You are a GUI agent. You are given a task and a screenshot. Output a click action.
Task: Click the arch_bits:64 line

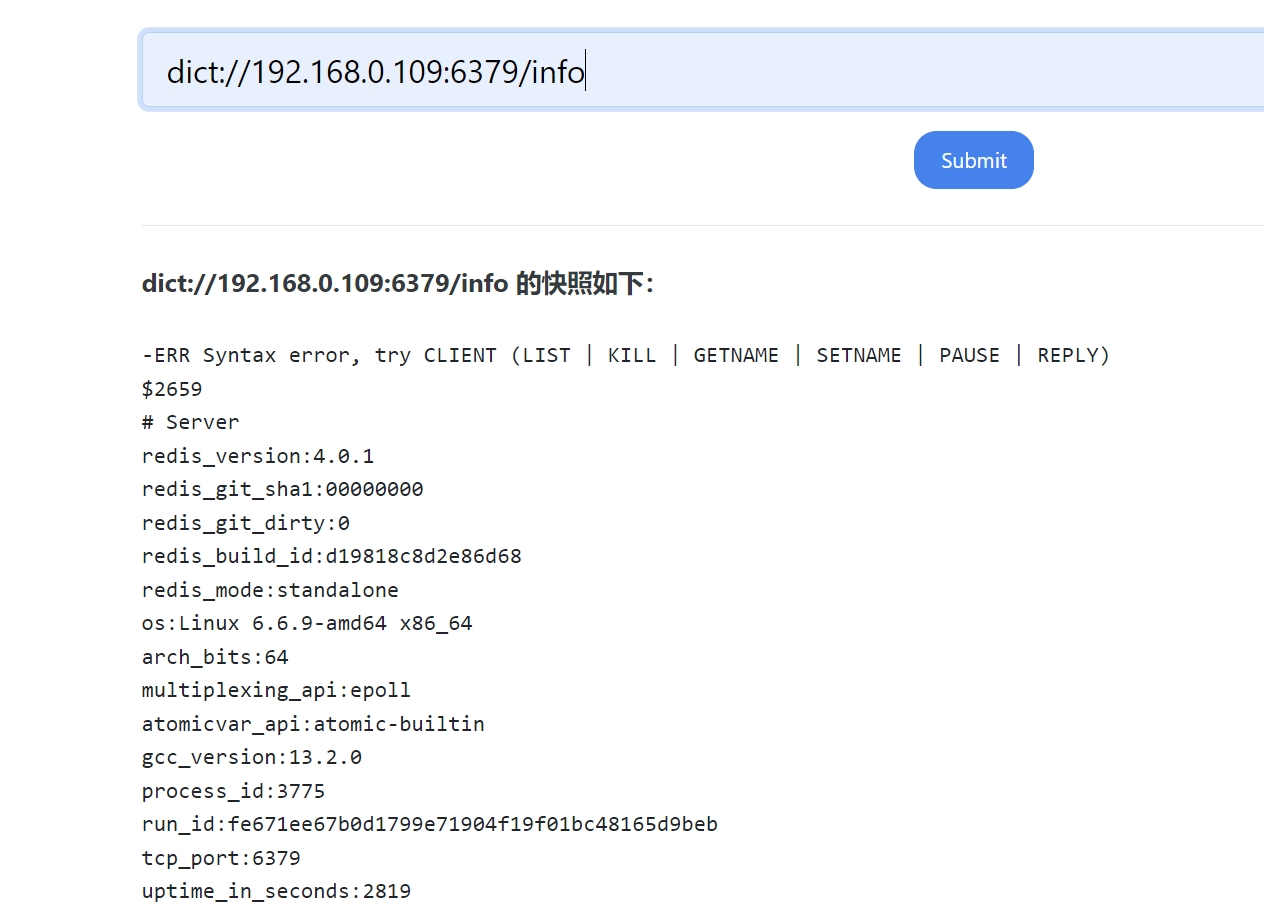point(215,657)
